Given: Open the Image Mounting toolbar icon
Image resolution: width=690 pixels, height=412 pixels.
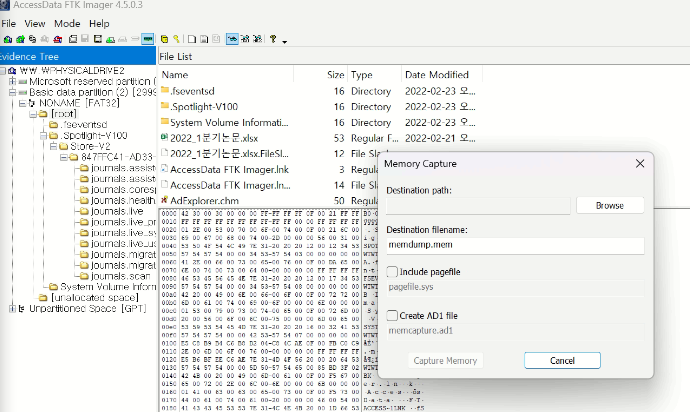Looking at the screenshot, I should tap(33, 39).
